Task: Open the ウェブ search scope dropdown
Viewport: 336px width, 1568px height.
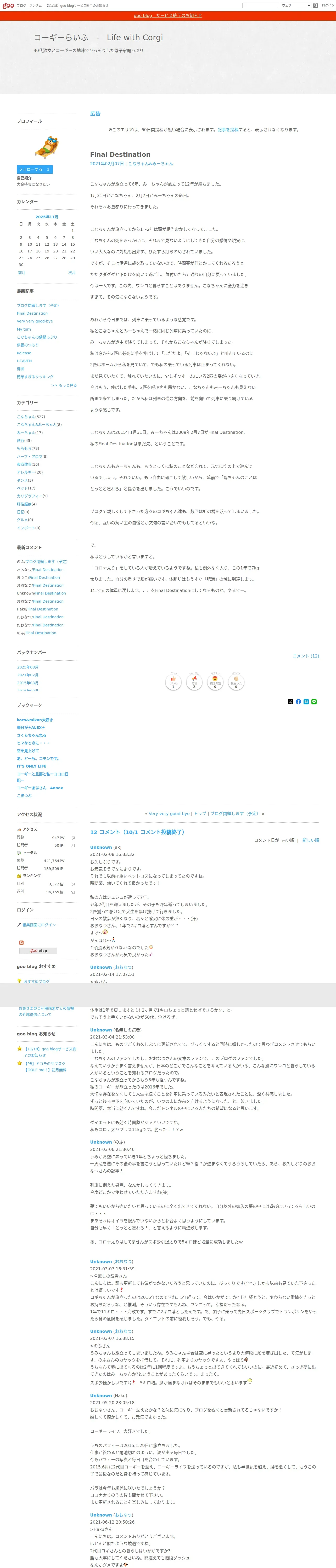Action: coord(296,5)
